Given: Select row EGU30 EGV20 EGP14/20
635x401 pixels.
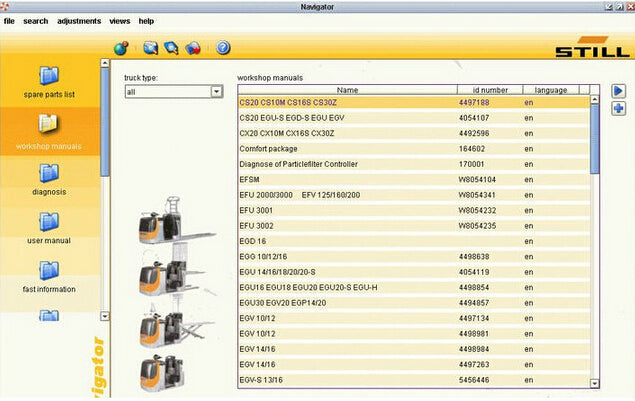Looking at the screenshot, I should click(414, 303).
